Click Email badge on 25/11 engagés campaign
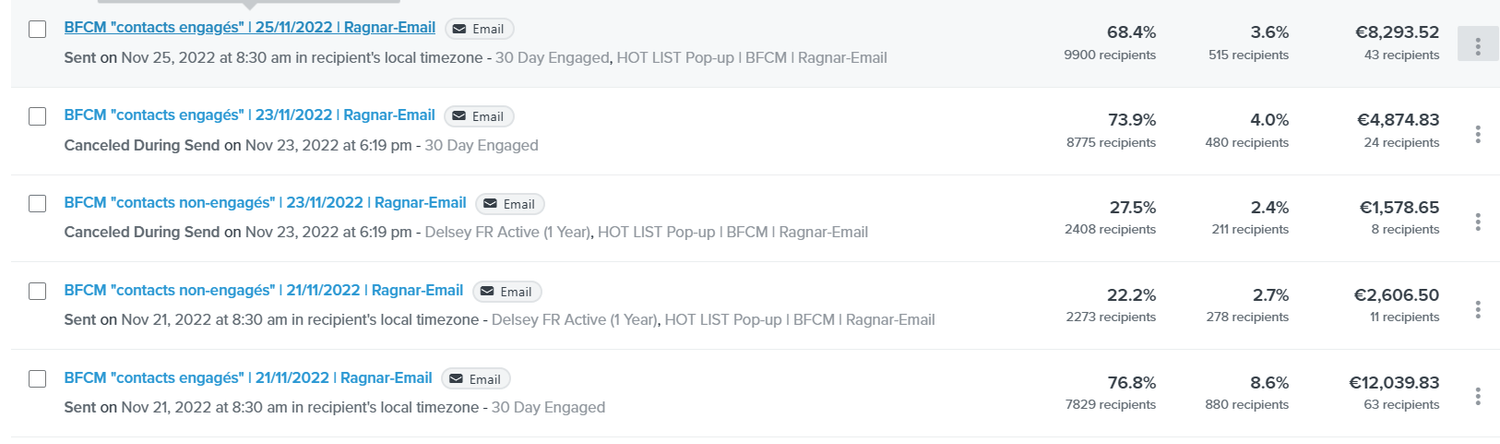1500x444 pixels. tap(479, 29)
